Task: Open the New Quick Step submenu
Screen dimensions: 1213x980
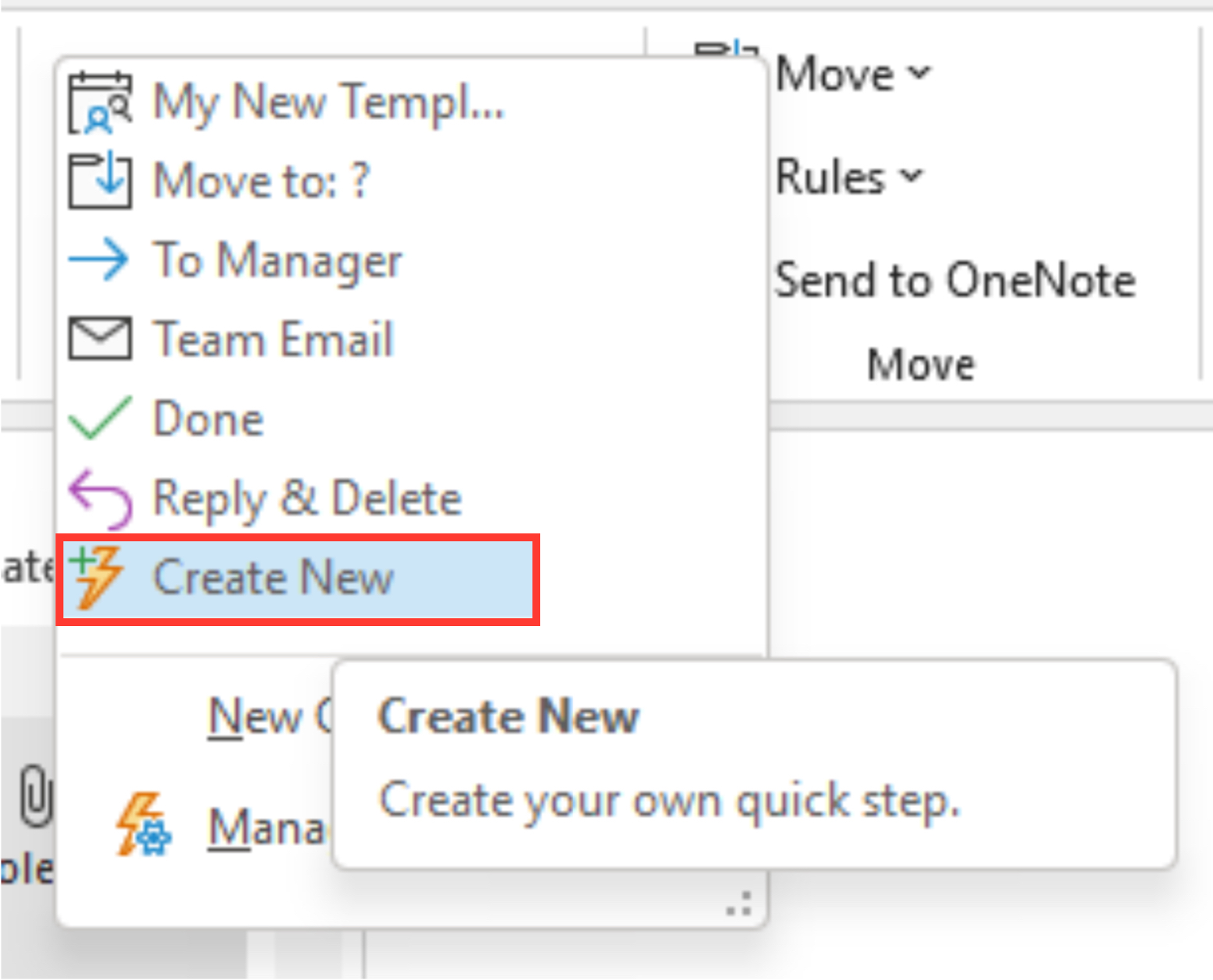Action: [x=257, y=717]
